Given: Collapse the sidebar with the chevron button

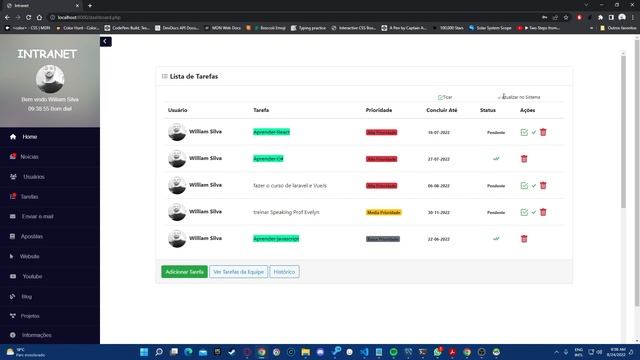Looking at the screenshot, I should [105, 41].
